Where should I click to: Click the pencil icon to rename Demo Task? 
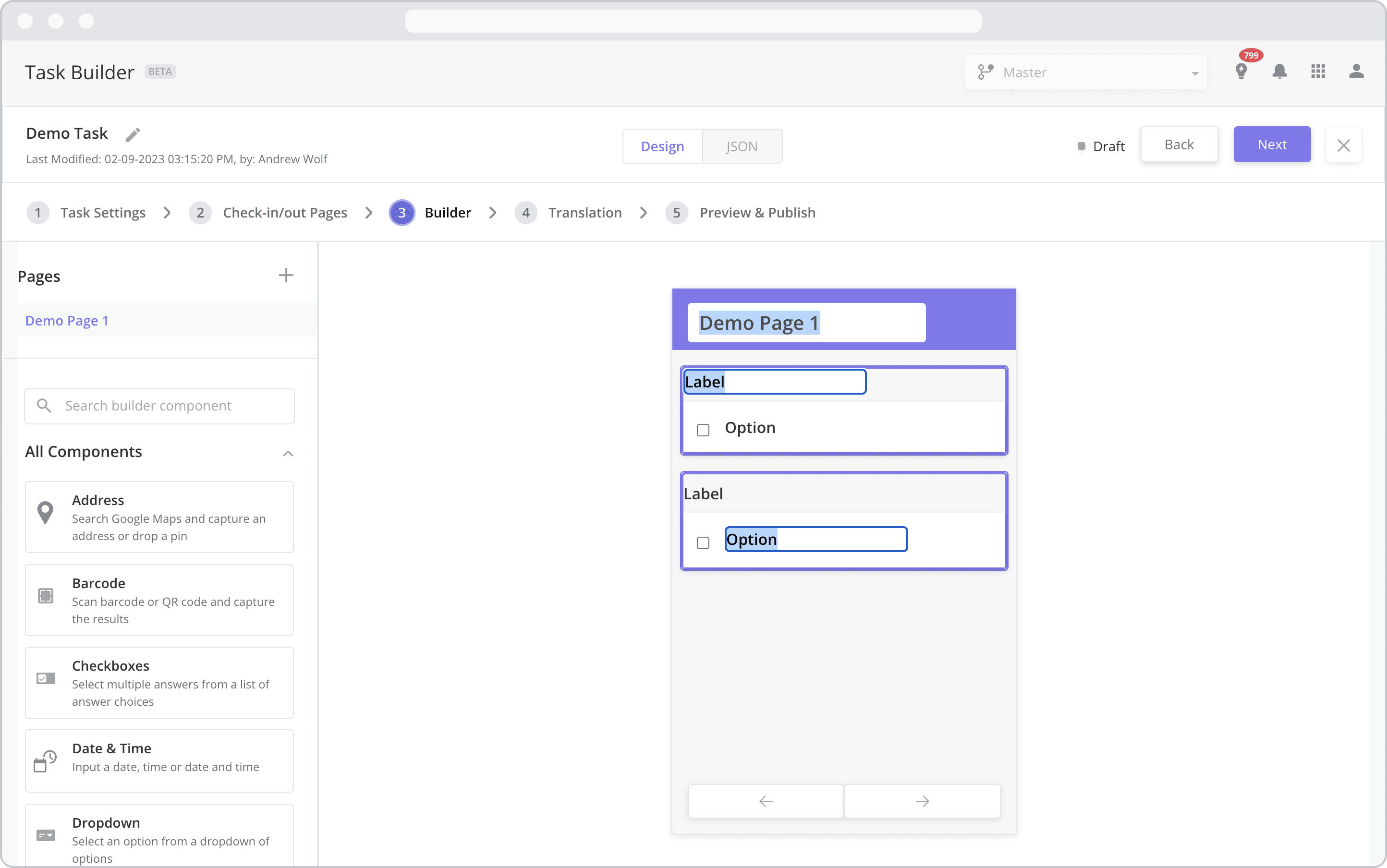133,134
